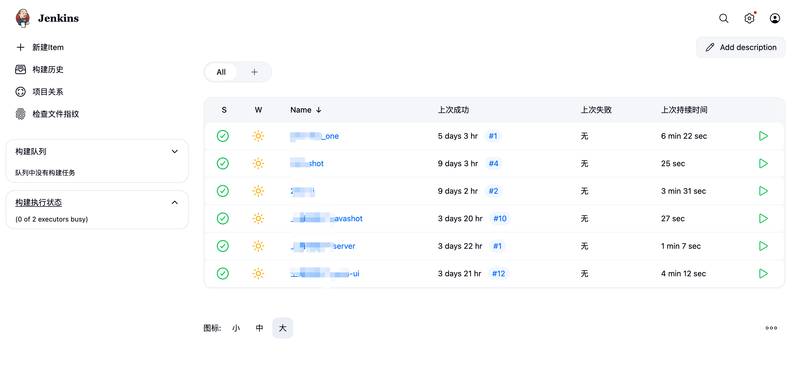
Task: Sort by Name column header
Action: (x=306, y=110)
